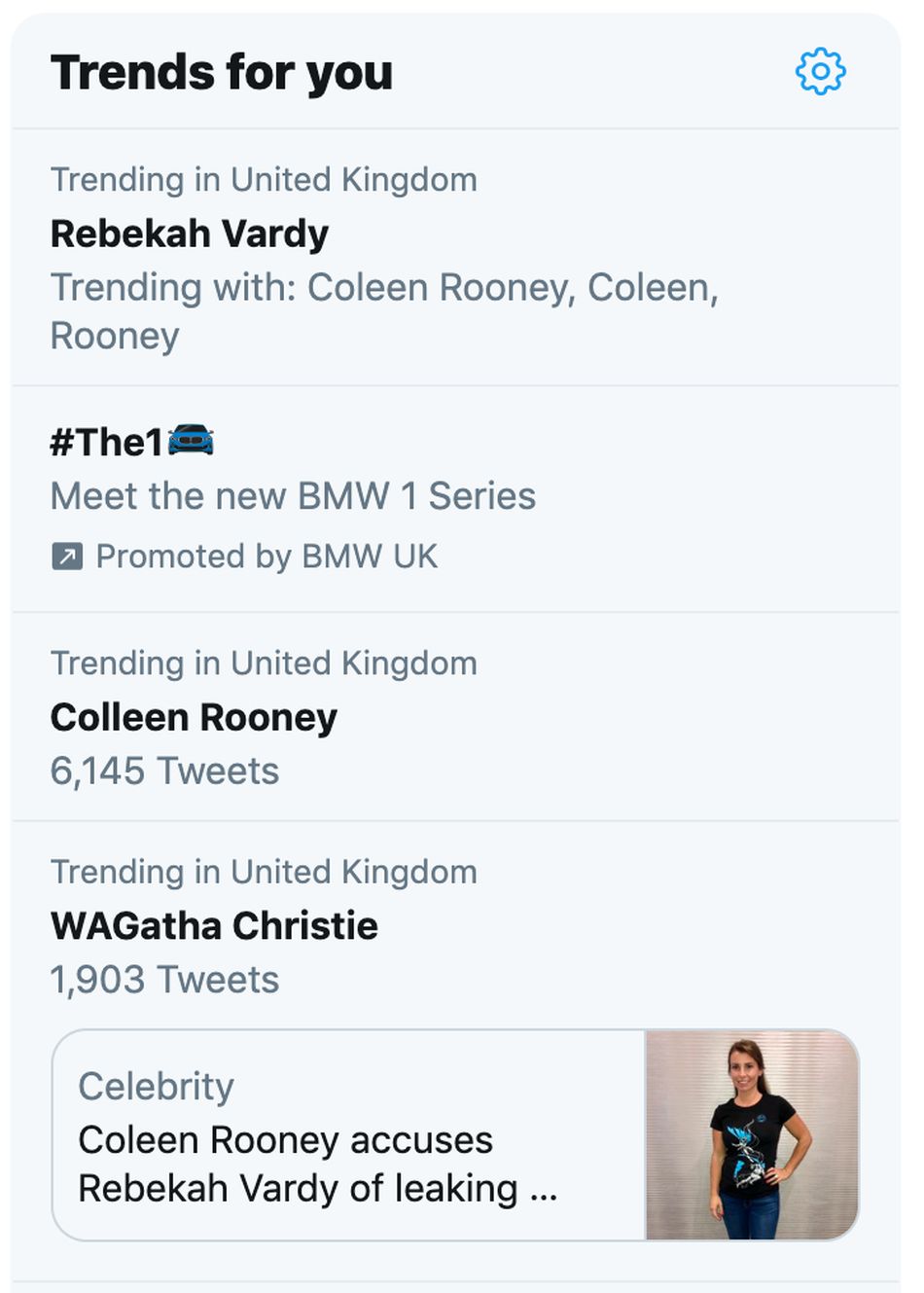Image resolution: width=924 pixels, height=1293 pixels.
Task: Click the promoted arrow icon
Action: [67, 557]
